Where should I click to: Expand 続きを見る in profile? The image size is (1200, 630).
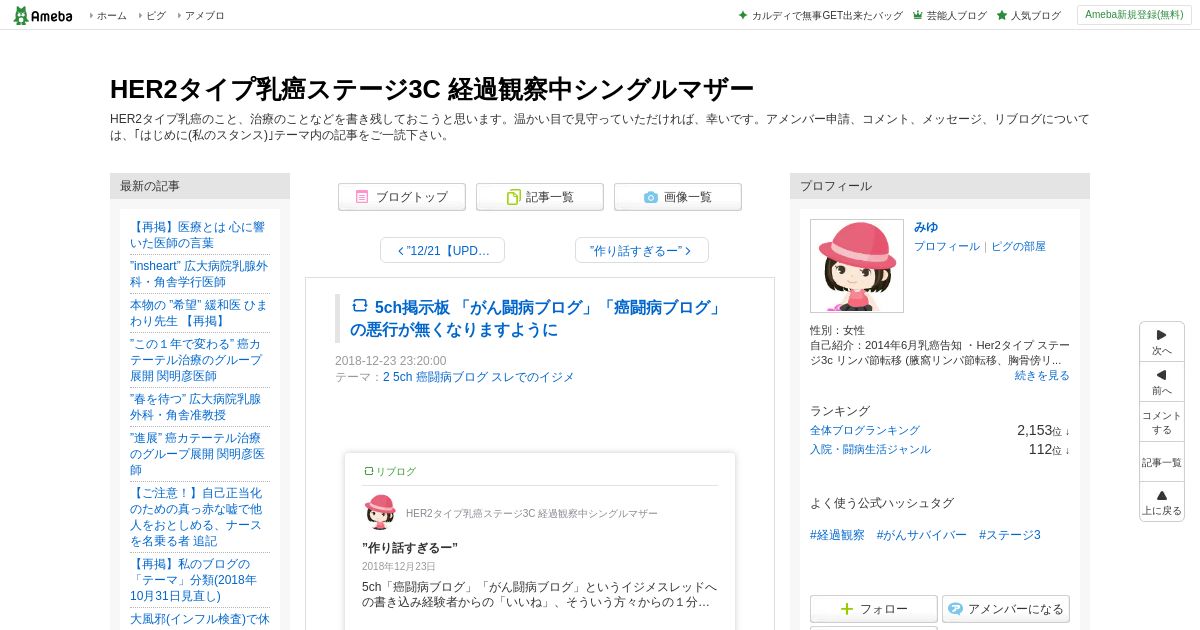pyautogui.click(x=1042, y=375)
